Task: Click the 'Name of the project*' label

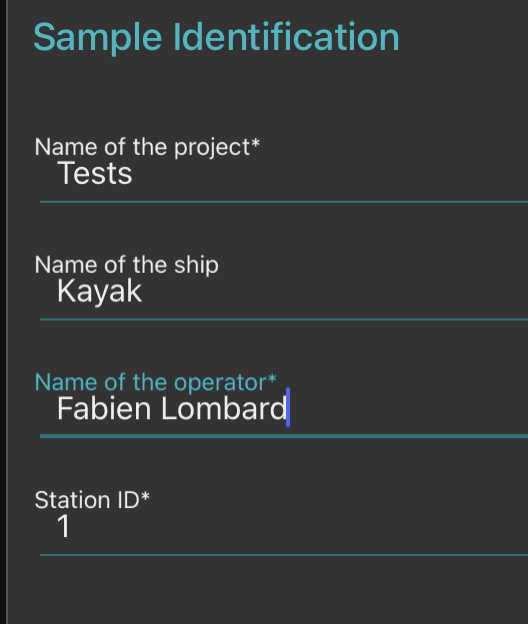Action: pyautogui.click(x=147, y=147)
